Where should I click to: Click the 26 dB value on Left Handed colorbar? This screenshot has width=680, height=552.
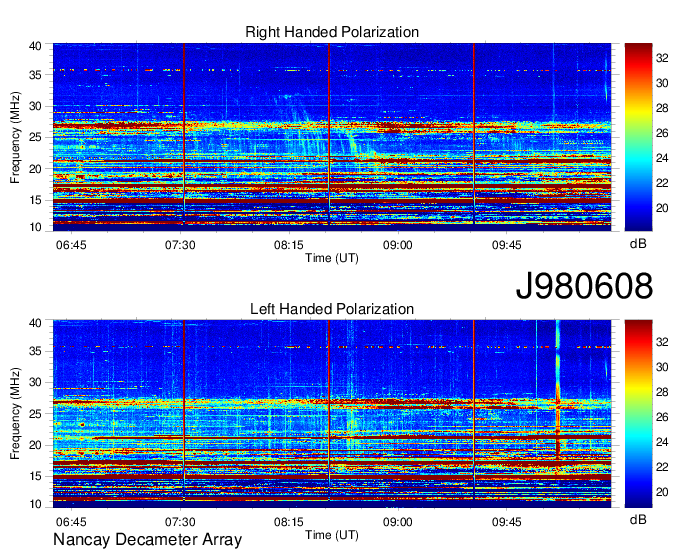click(662, 417)
